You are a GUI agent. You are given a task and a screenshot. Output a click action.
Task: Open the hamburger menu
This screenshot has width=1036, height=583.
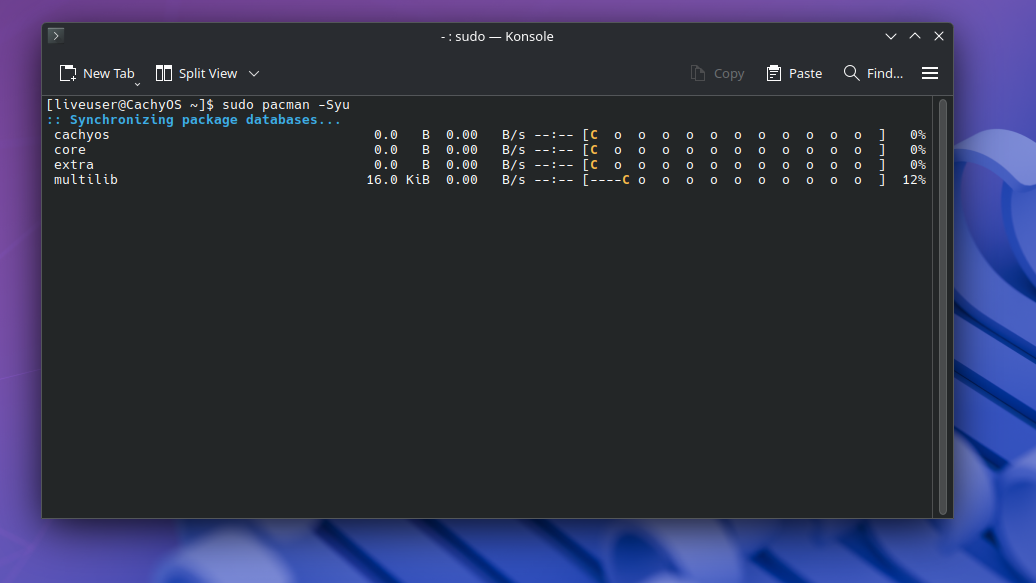point(930,73)
